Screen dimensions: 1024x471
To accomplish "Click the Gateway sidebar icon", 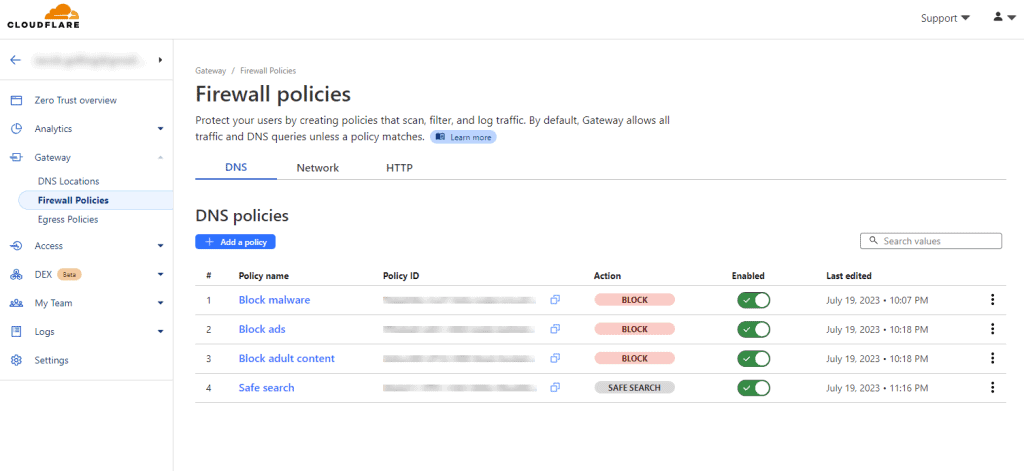I will pos(17,157).
